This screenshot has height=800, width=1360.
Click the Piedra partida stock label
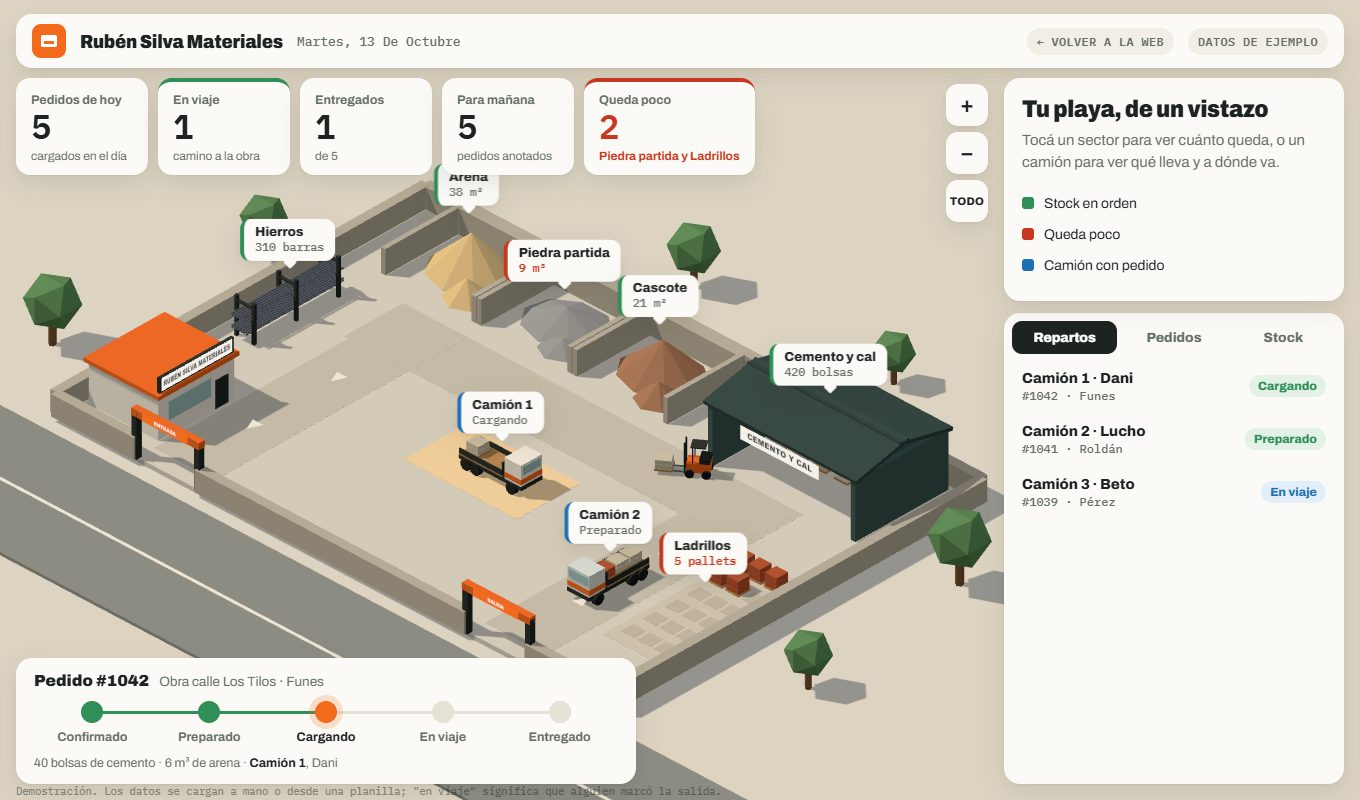click(564, 260)
